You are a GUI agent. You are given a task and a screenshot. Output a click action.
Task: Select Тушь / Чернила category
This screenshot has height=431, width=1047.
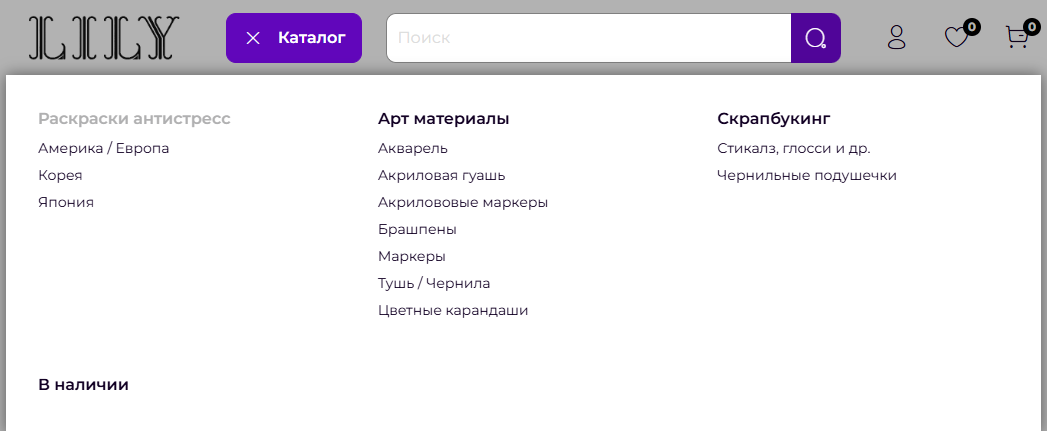coord(434,283)
